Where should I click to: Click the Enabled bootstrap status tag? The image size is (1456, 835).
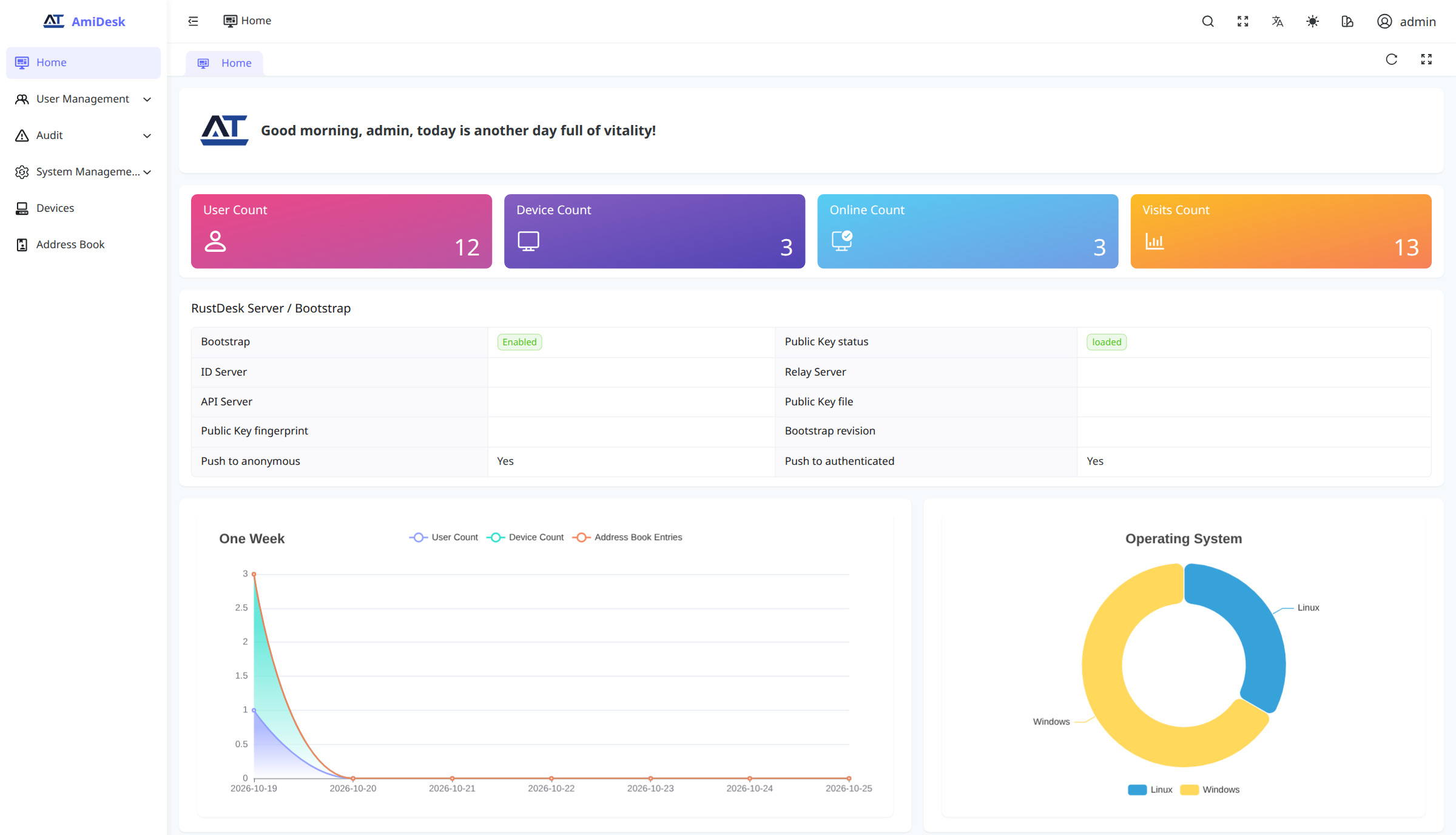click(x=519, y=342)
